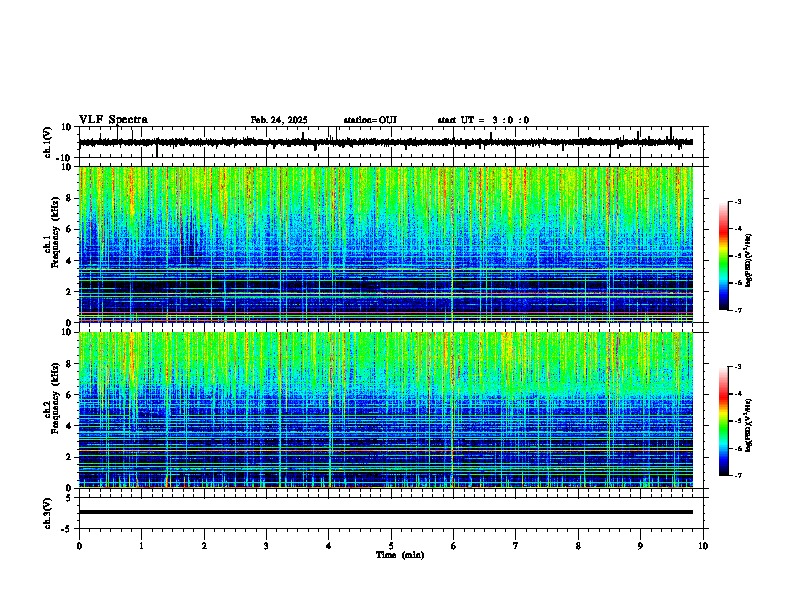This screenshot has height=612, width=792.
Task: Click the ch.2 colorbar log(PSD) unit label
Action: [x=749, y=425]
